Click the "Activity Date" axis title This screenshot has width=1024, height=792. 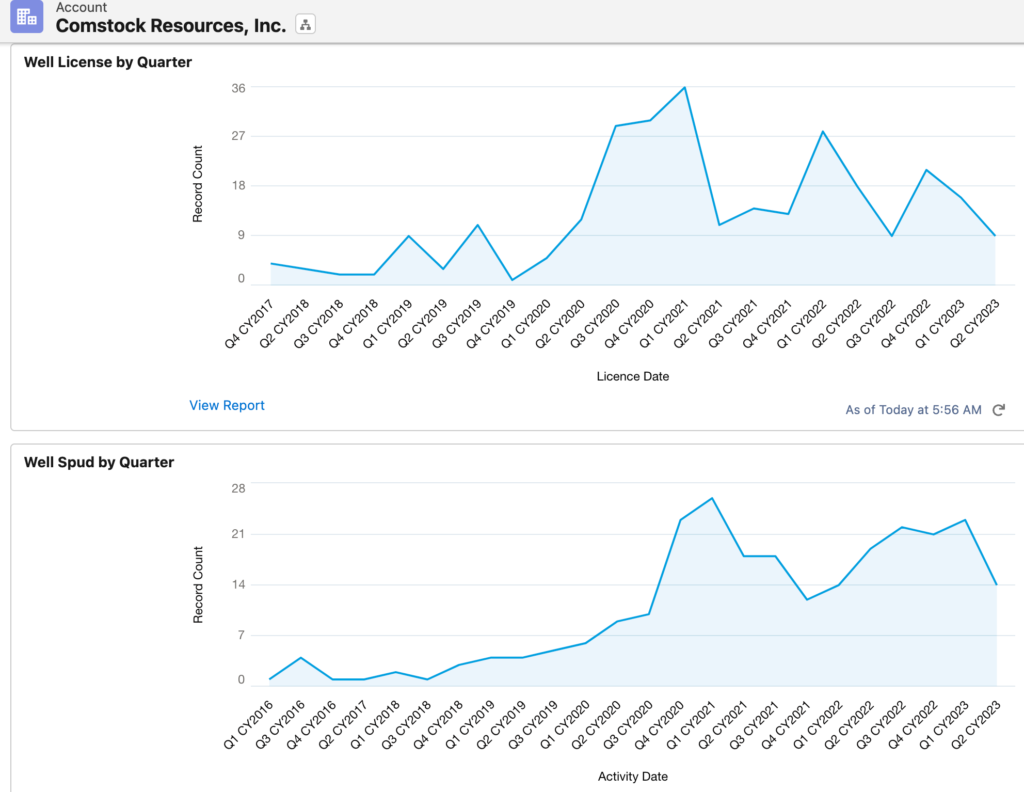click(633, 776)
